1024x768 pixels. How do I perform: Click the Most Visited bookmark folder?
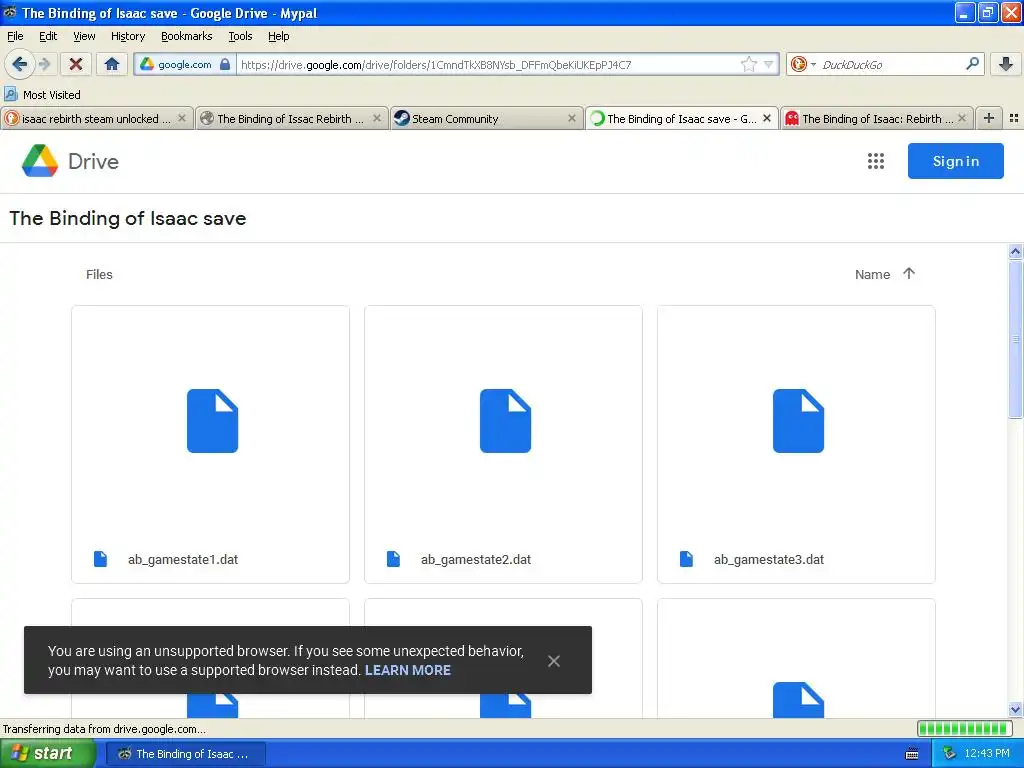tap(42, 95)
